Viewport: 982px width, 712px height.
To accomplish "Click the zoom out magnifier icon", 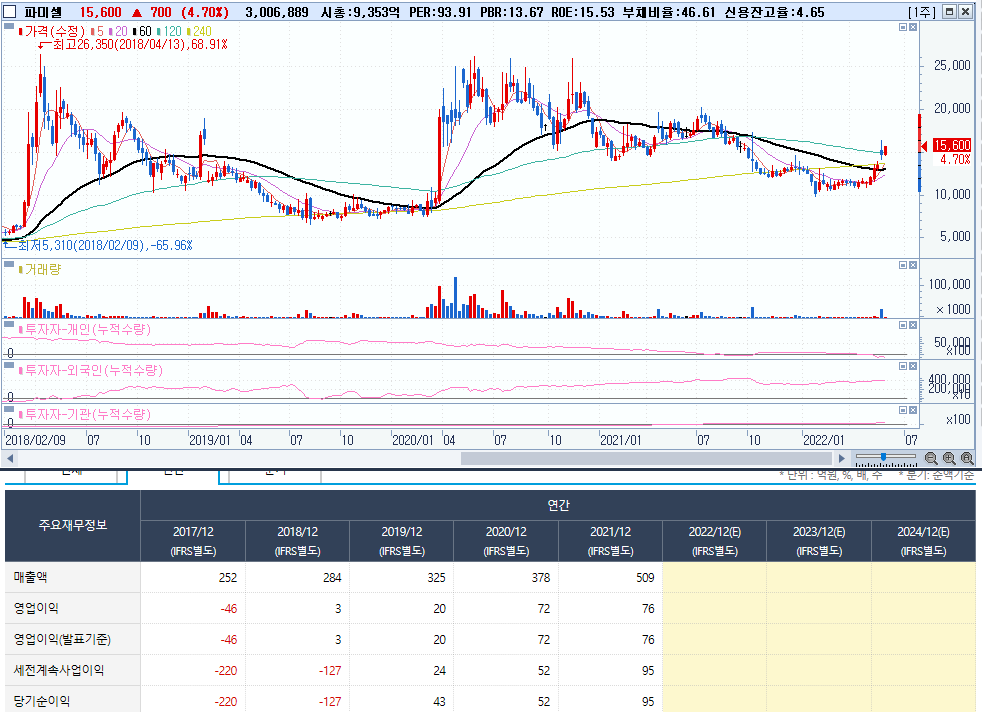I will point(931,458).
